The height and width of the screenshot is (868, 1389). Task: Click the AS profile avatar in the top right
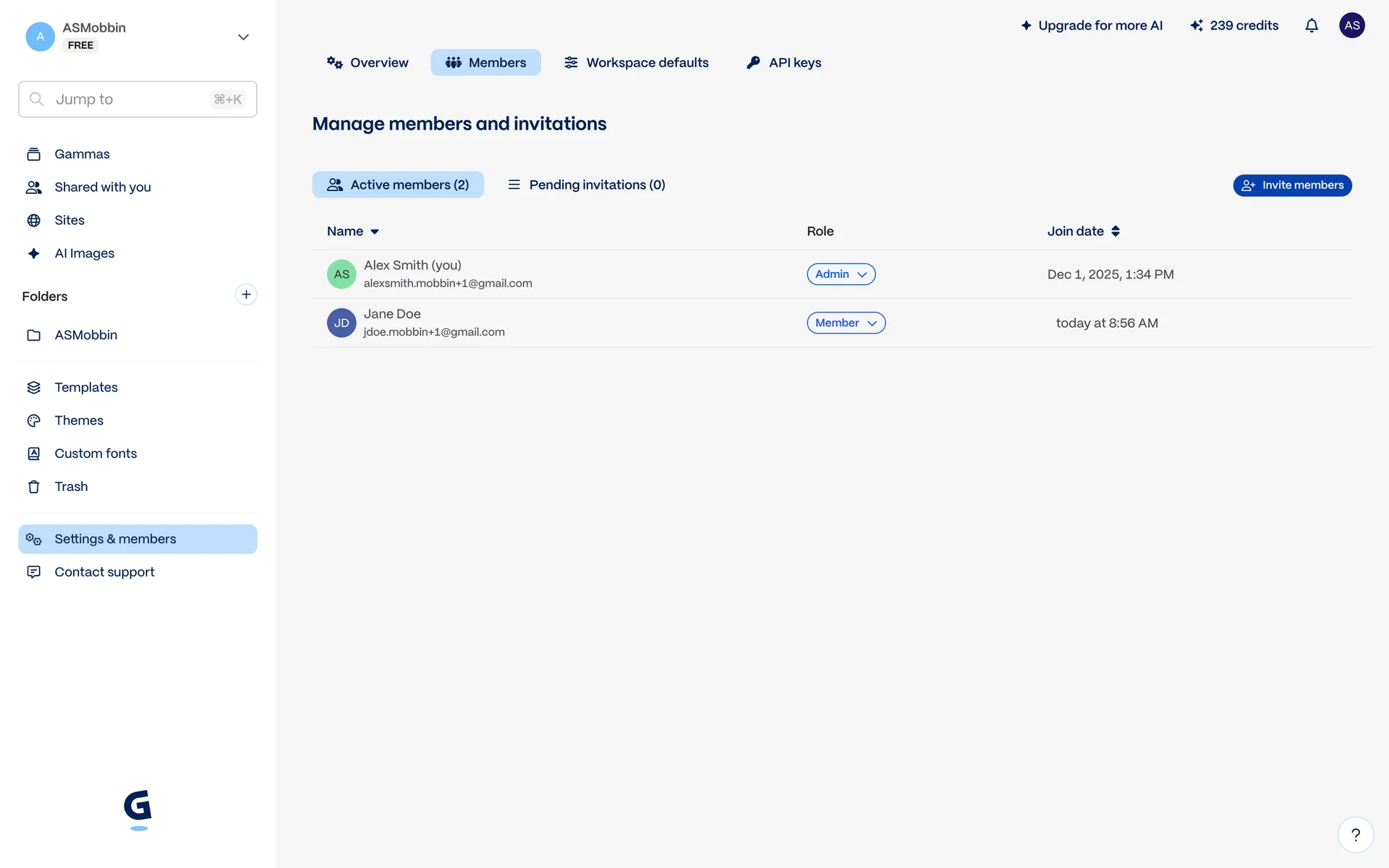pos(1351,25)
